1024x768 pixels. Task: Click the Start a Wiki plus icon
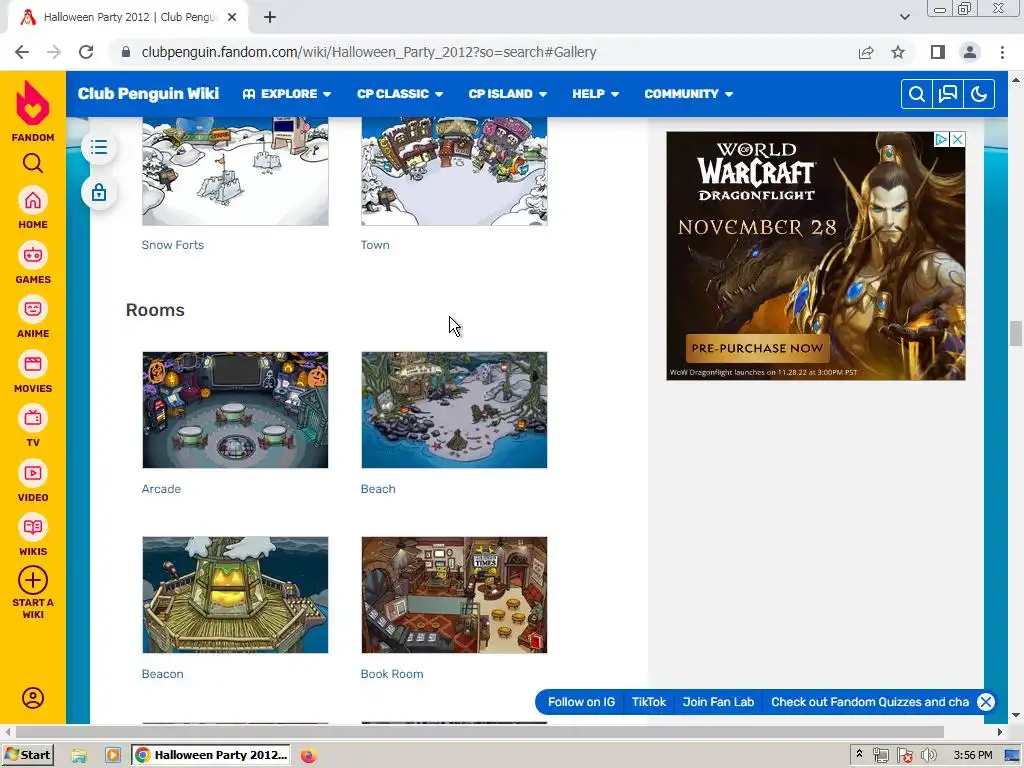(33, 580)
